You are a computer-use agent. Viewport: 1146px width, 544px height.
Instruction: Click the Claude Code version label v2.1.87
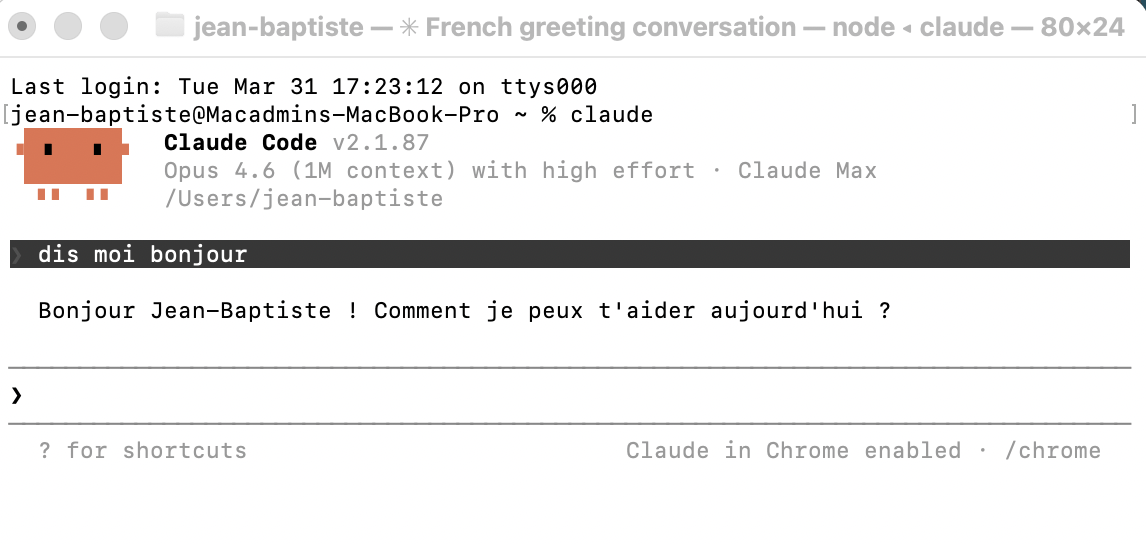pyautogui.click(x=380, y=143)
